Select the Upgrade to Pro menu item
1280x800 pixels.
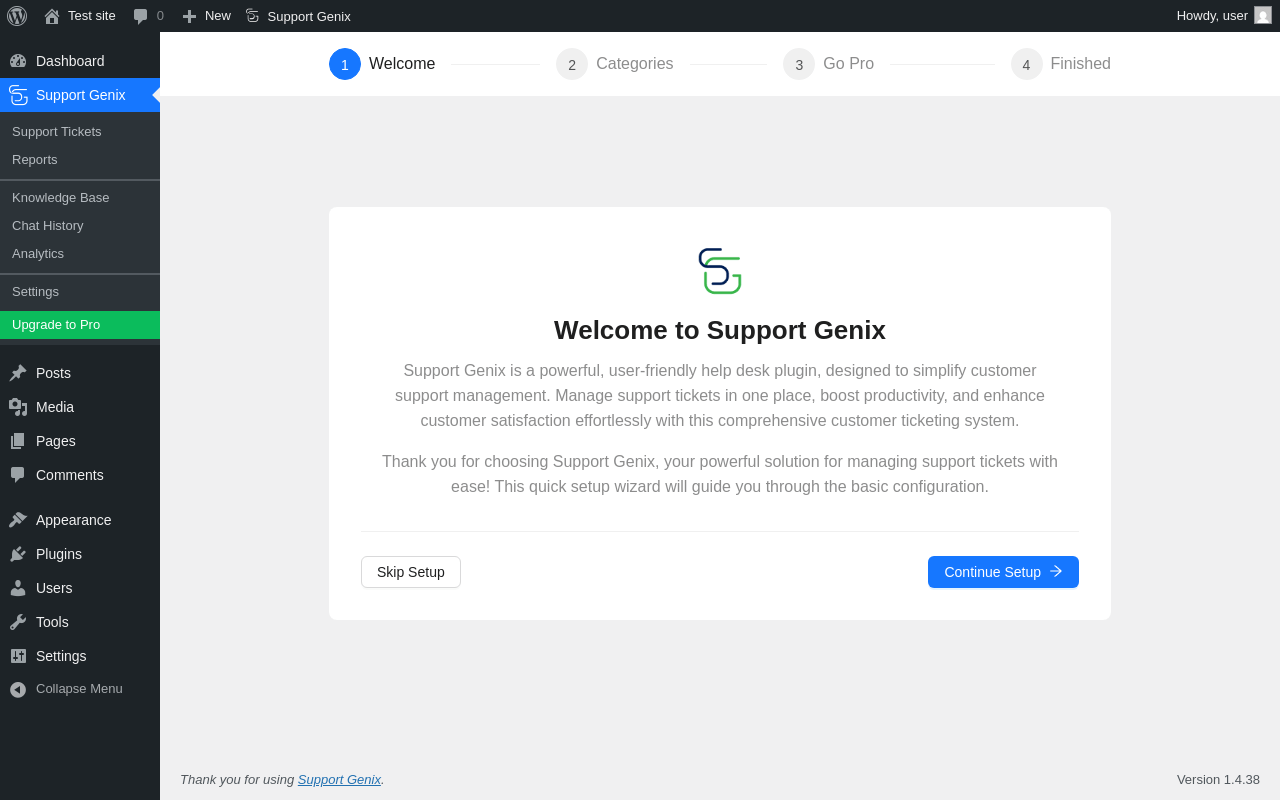[x=80, y=325]
